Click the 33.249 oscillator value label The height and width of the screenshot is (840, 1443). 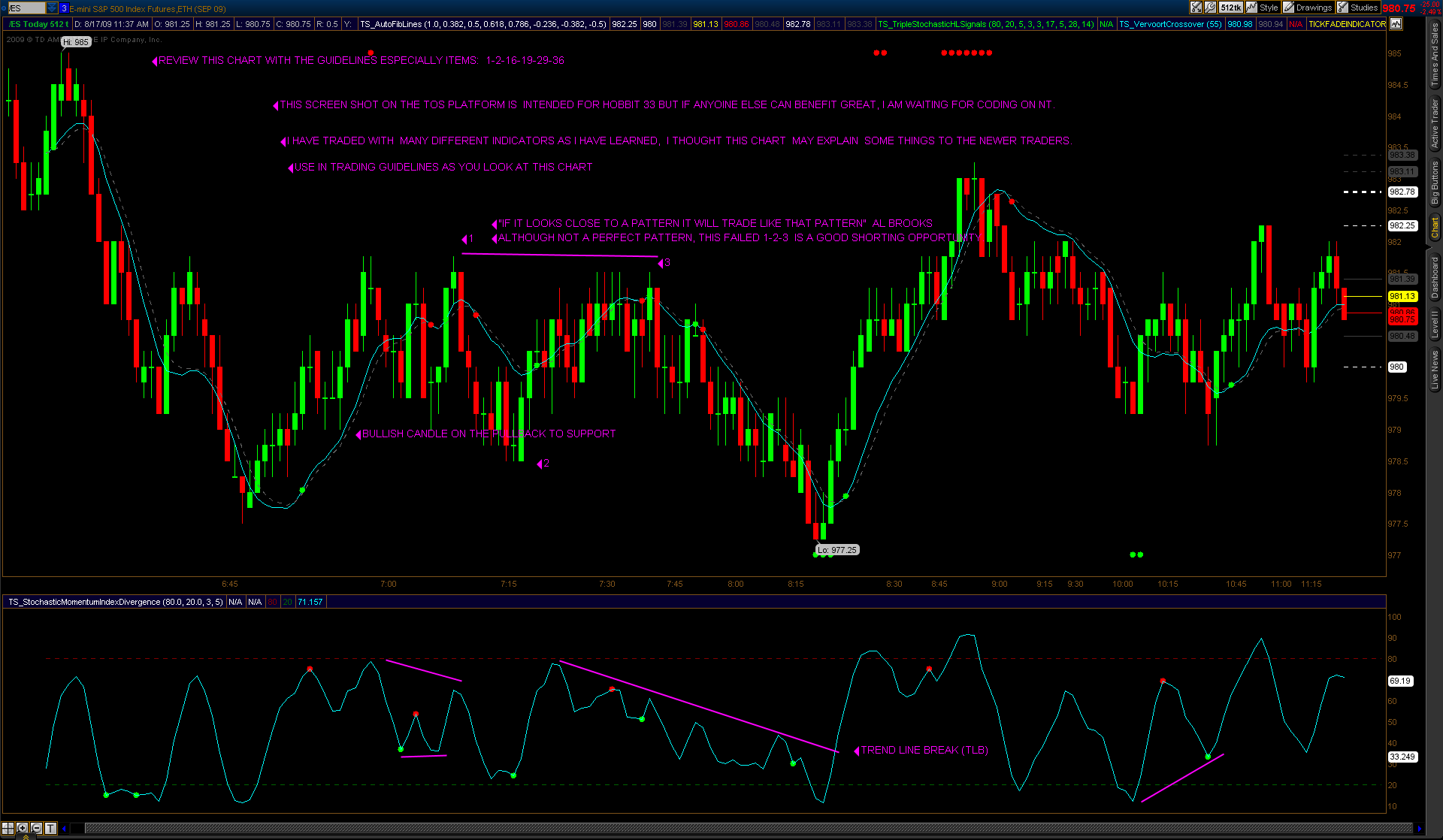click(1402, 757)
